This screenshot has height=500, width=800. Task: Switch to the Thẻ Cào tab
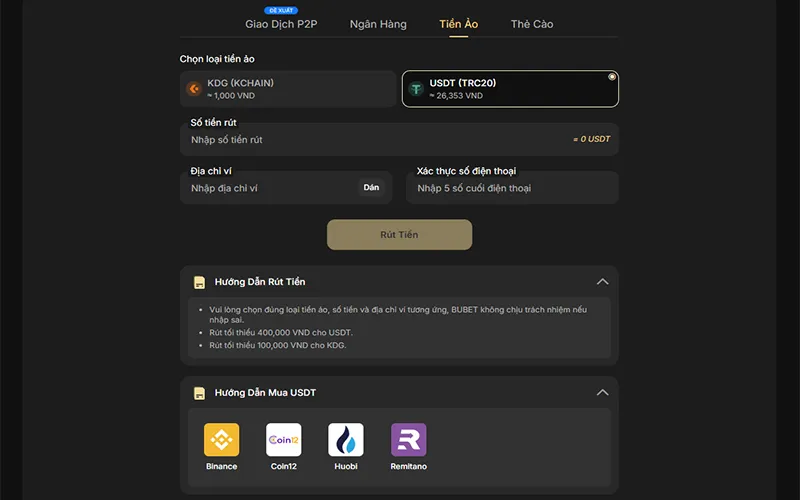531,24
